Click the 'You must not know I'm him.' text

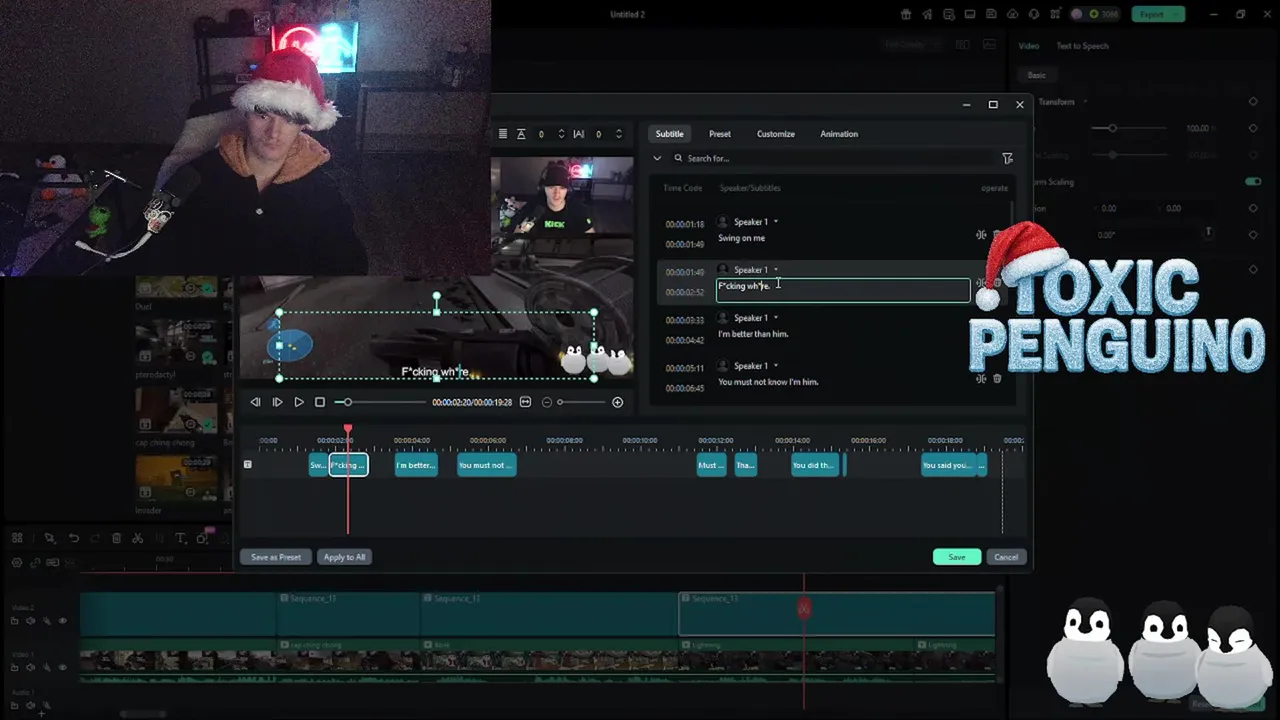tap(768, 382)
